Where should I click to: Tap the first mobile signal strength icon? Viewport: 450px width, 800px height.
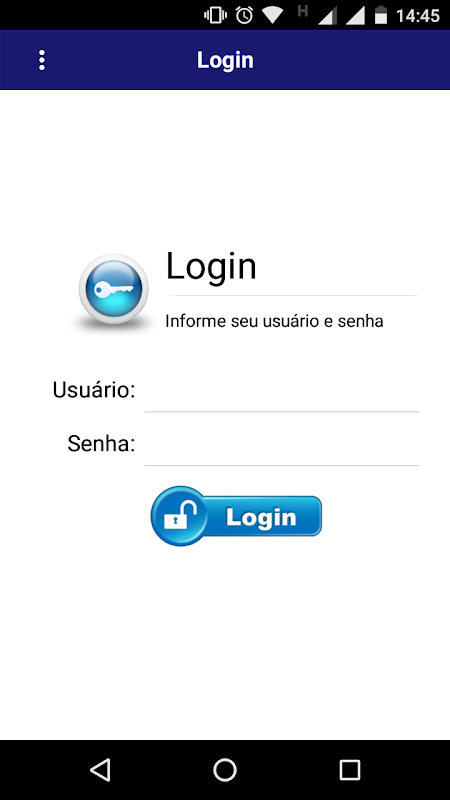pyautogui.click(x=328, y=16)
